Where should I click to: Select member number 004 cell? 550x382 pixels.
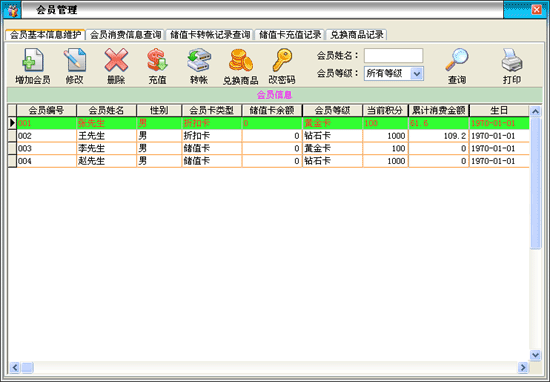coord(46,161)
